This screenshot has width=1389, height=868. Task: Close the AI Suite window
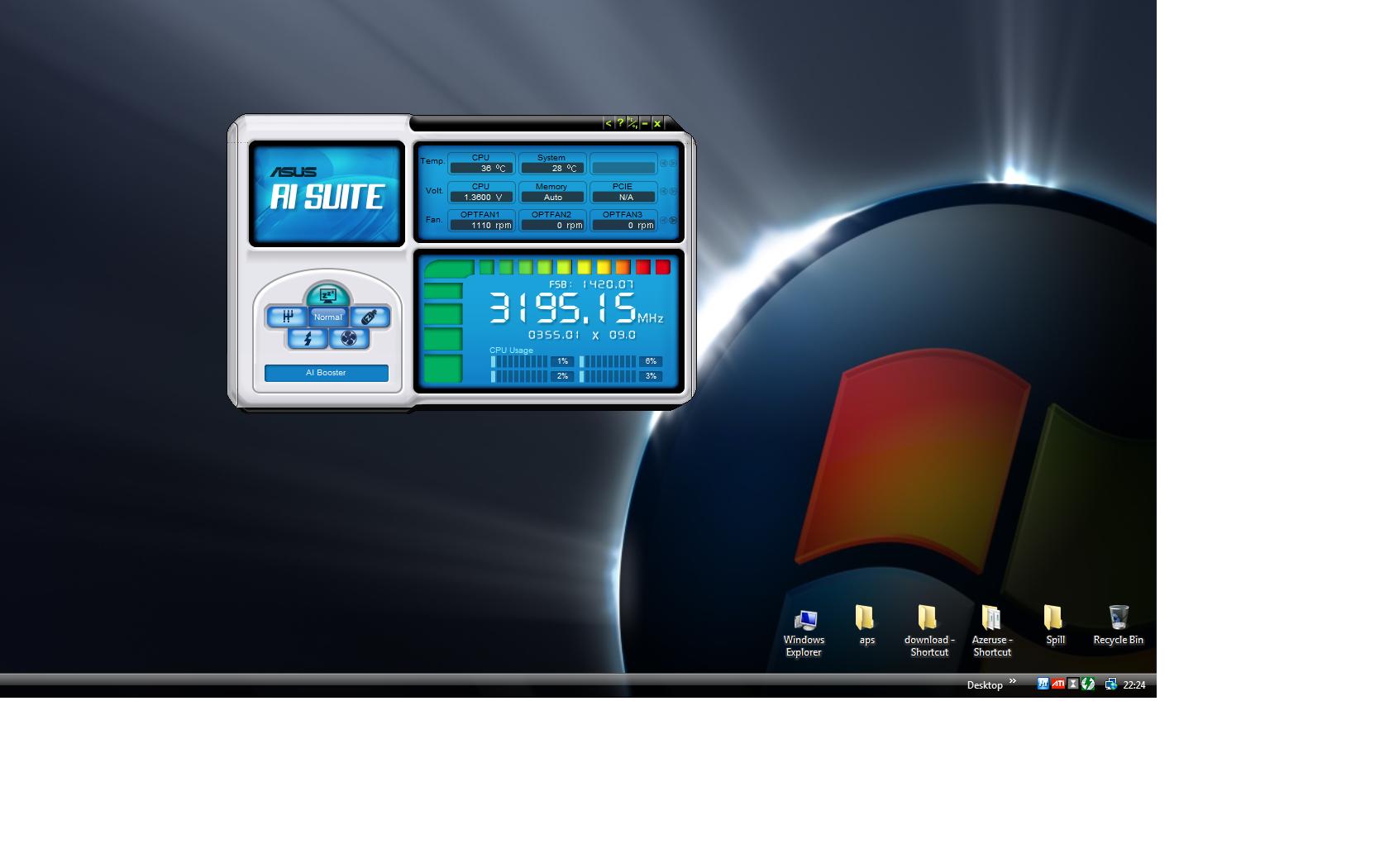[657, 123]
